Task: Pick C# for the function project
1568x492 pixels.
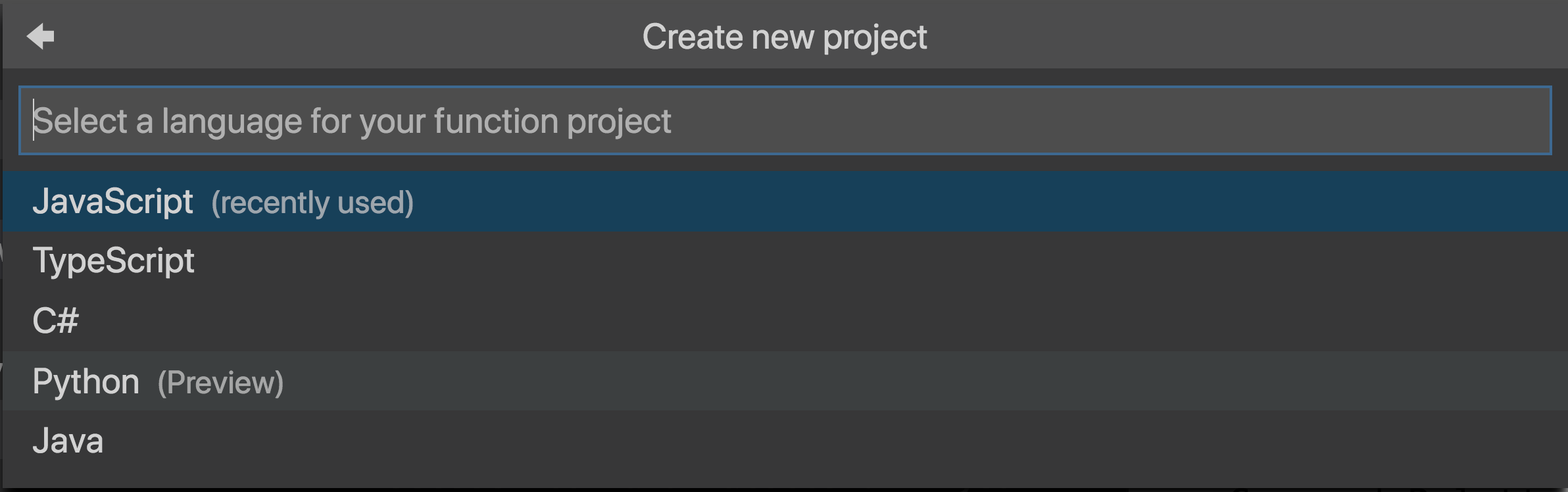Action: click(x=56, y=321)
